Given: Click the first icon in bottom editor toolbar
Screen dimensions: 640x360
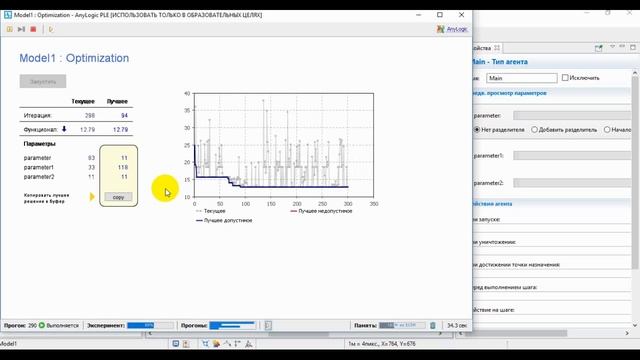Looking at the screenshot, I should coord(176,344).
